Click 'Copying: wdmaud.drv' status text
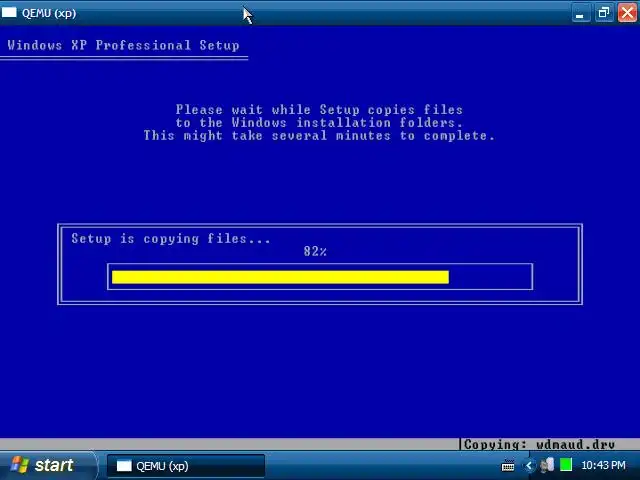Viewport: 640px width, 480px height. 540,444
